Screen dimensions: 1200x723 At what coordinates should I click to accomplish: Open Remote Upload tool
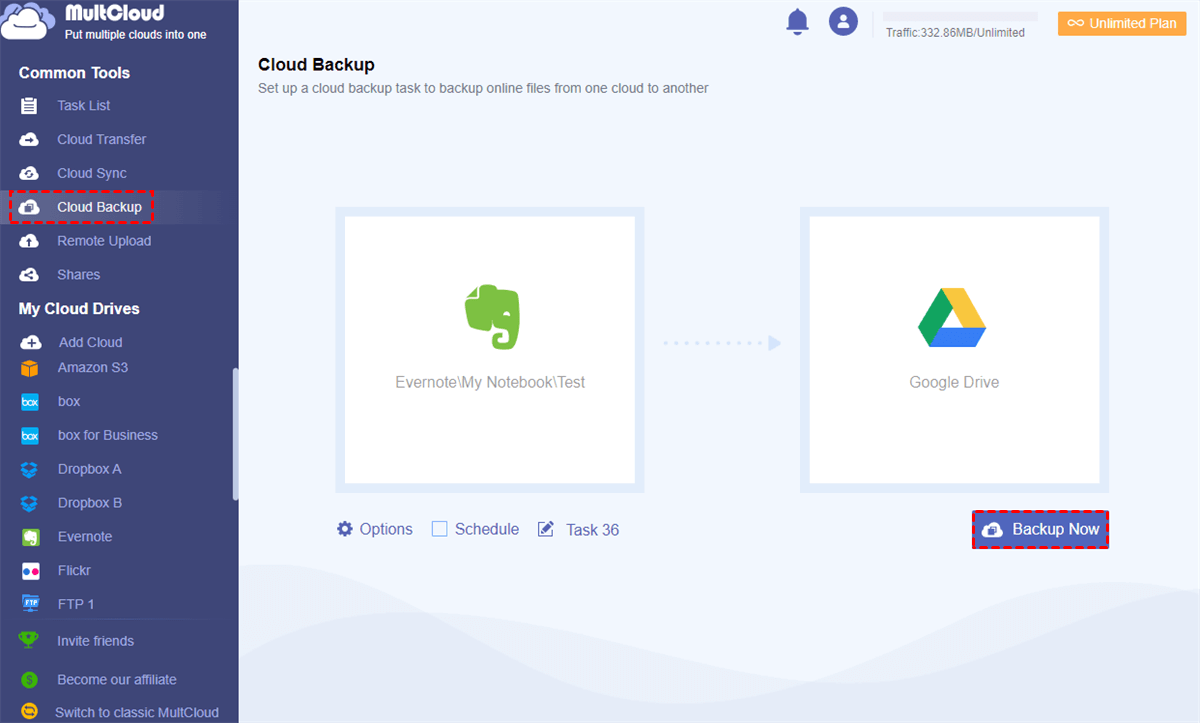pos(104,241)
